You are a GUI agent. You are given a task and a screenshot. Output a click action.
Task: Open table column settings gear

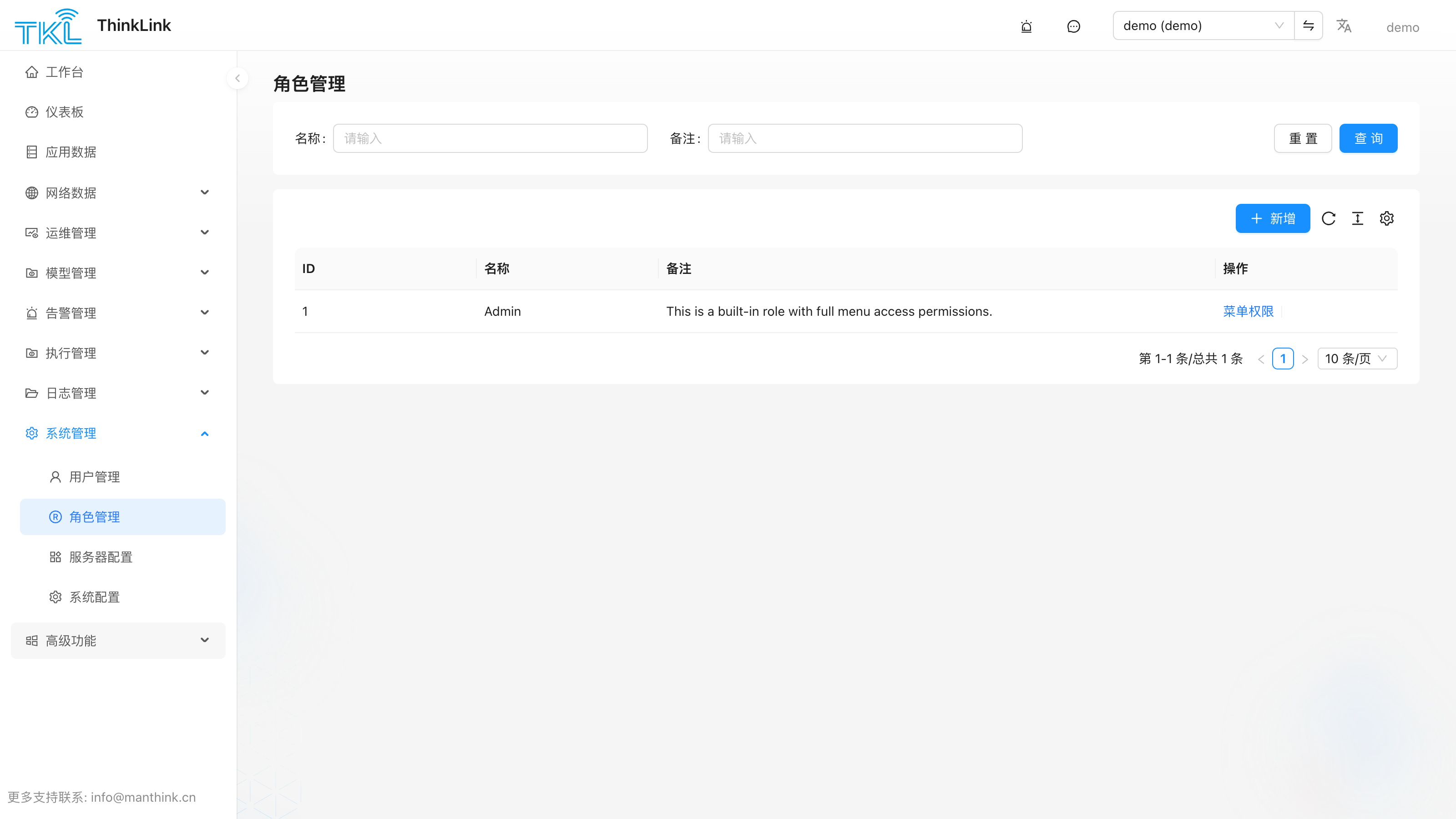point(1386,218)
